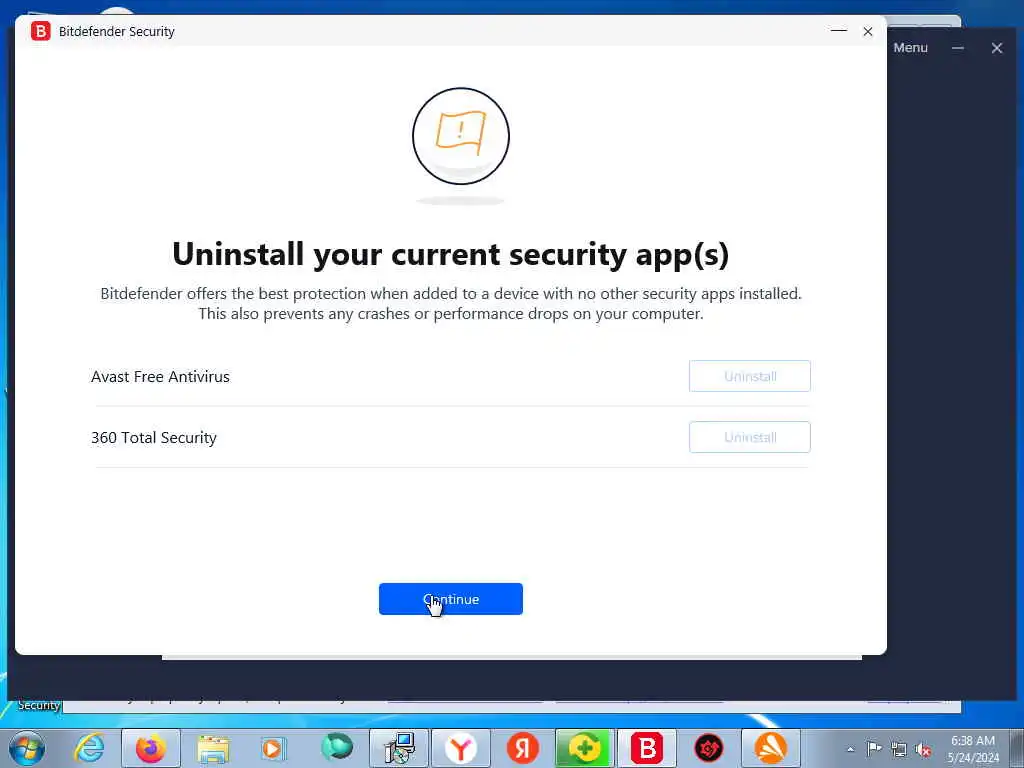Open network tray icon
Image resolution: width=1024 pixels, height=768 pixels.
coord(899,749)
